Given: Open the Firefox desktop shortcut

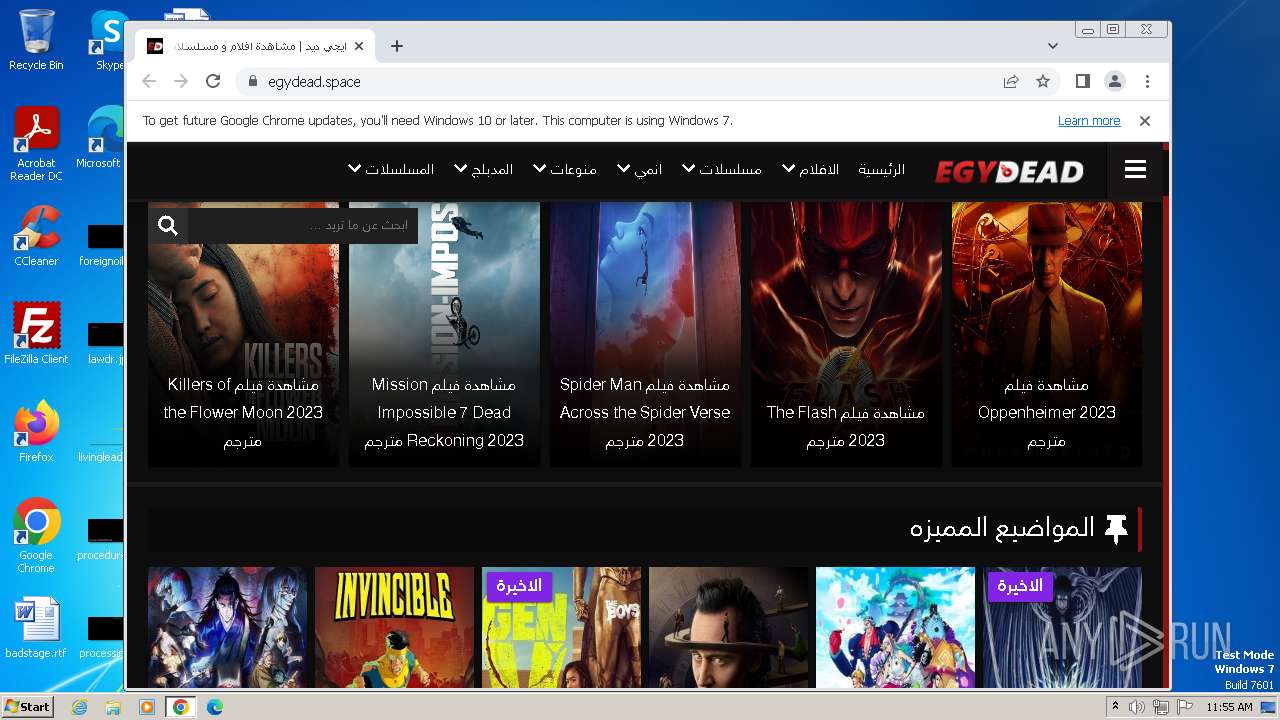Looking at the screenshot, I should click(36, 431).
